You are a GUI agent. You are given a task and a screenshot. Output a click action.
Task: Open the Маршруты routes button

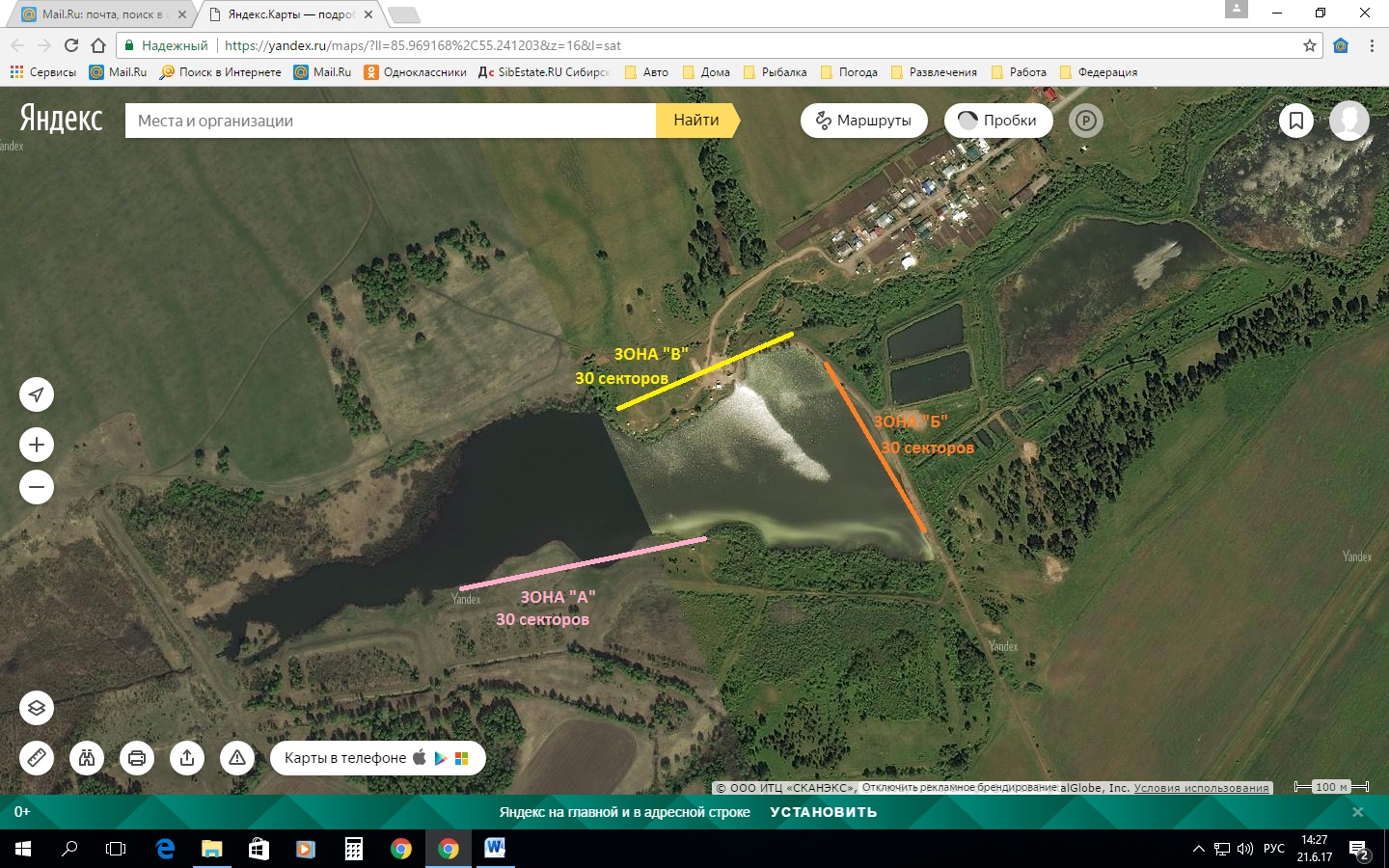tap(864, 121)
